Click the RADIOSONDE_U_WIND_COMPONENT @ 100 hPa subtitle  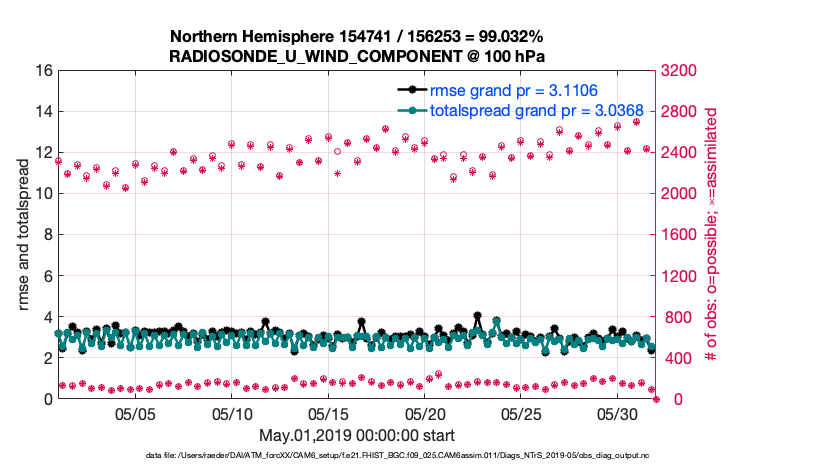click(356, 55)
